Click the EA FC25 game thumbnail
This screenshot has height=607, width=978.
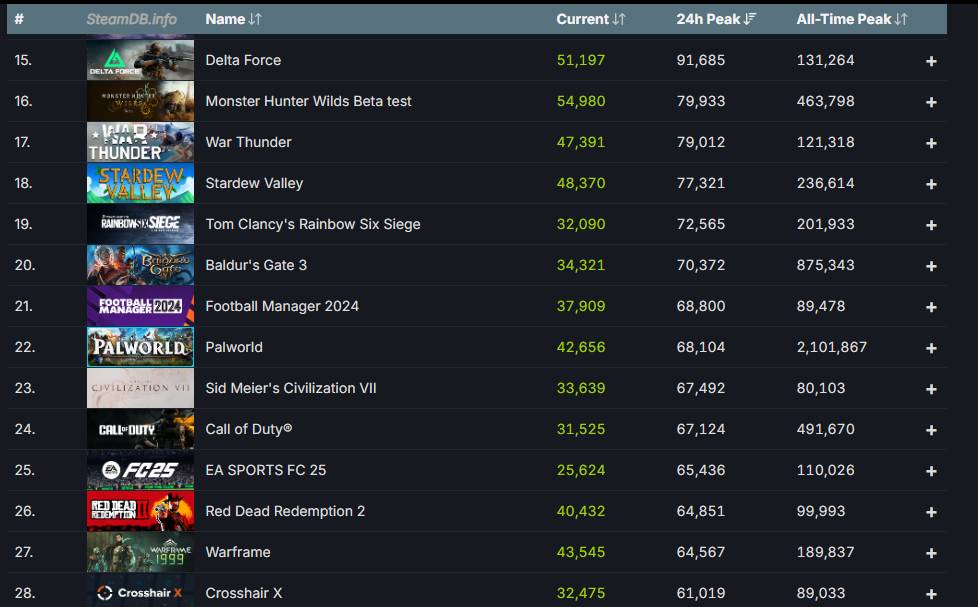140,470
